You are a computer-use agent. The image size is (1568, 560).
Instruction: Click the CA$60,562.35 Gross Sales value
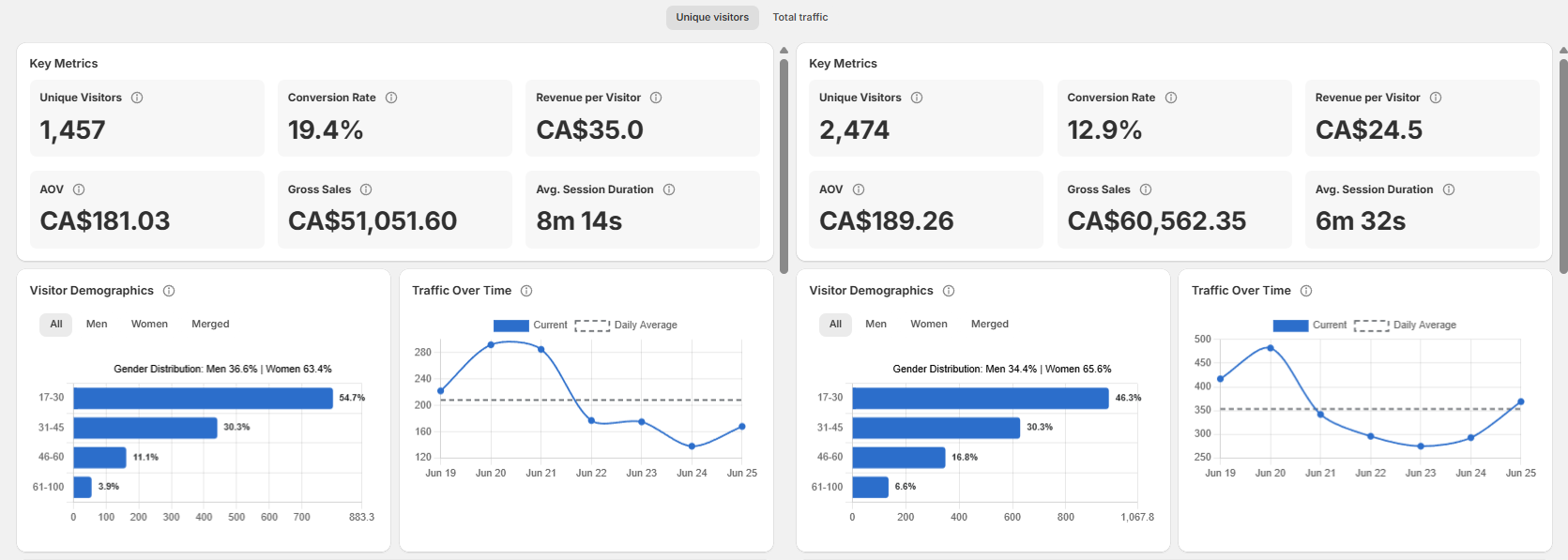[x=1157, y=221]
